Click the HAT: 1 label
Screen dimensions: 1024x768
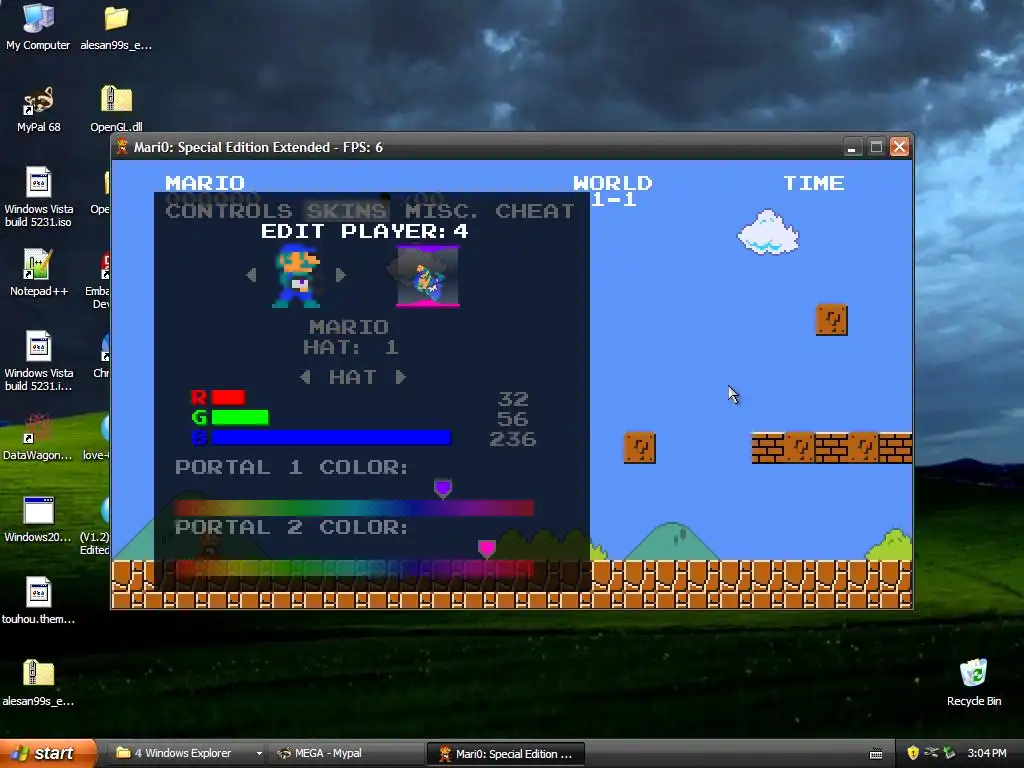[x=351, y=347]
